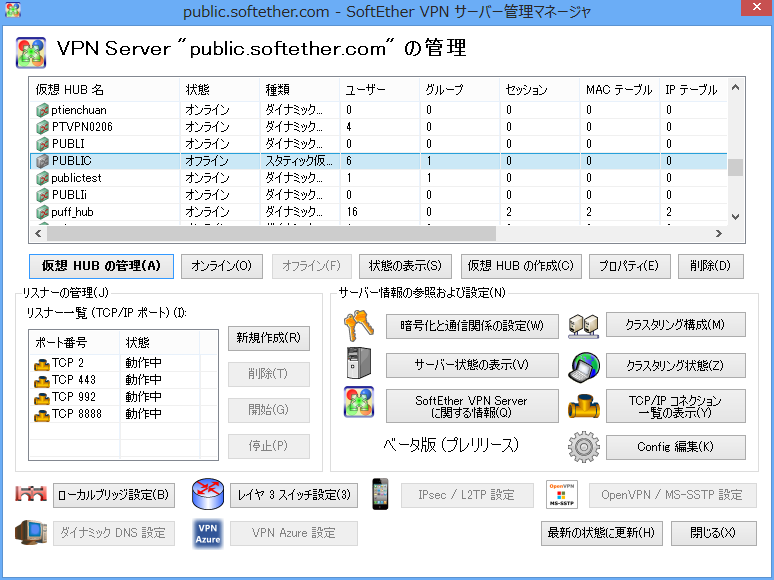This screenshot has height=580, width=774.
Task: Click the OpenVPN MS-SSTP icon
Action: click(x=561, y=495)
